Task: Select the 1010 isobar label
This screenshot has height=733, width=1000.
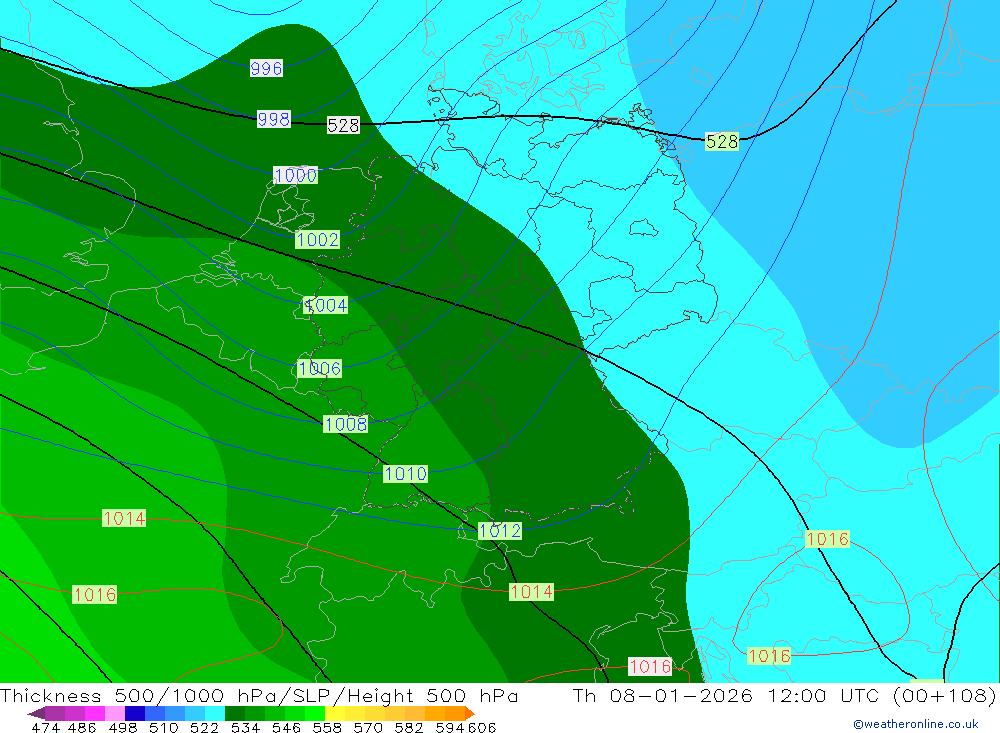Action: point(405,473)
